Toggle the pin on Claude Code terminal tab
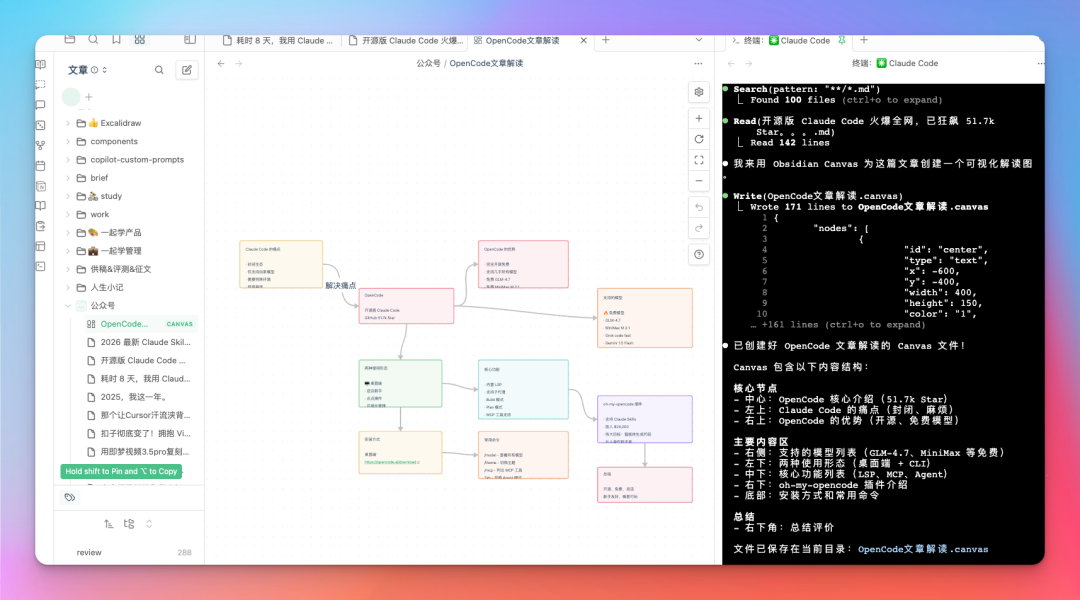Screen dimensions: 1080x600 coord(842,41)
